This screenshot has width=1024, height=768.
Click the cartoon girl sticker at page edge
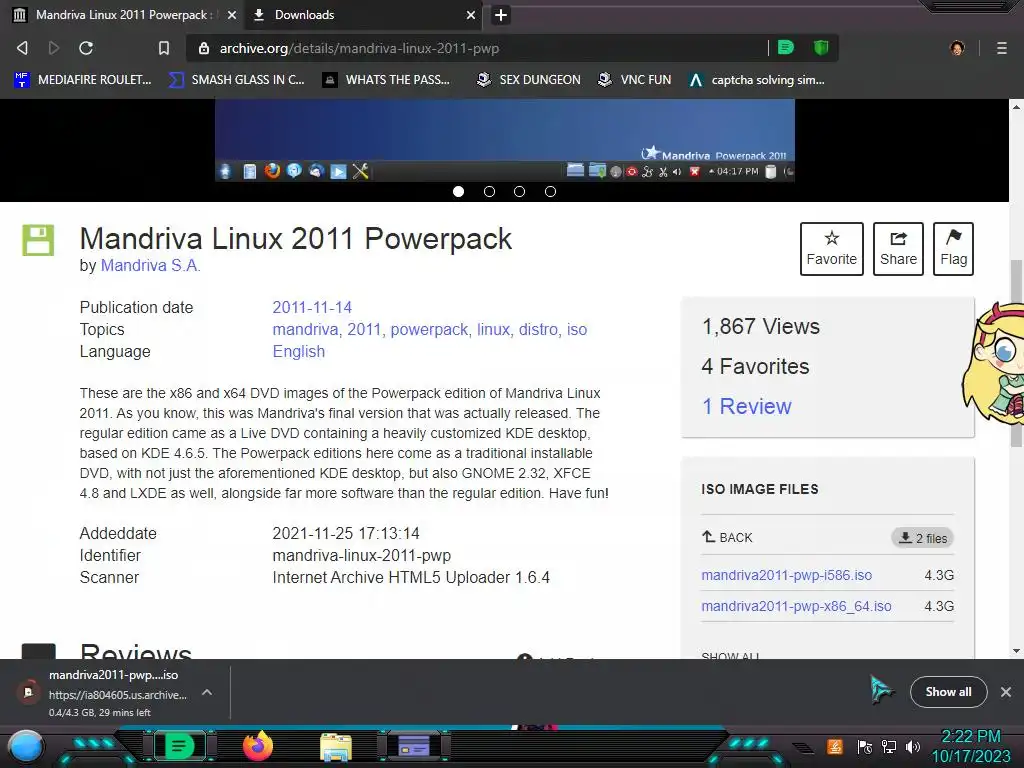pyautogui.click(x=993, y=364)
